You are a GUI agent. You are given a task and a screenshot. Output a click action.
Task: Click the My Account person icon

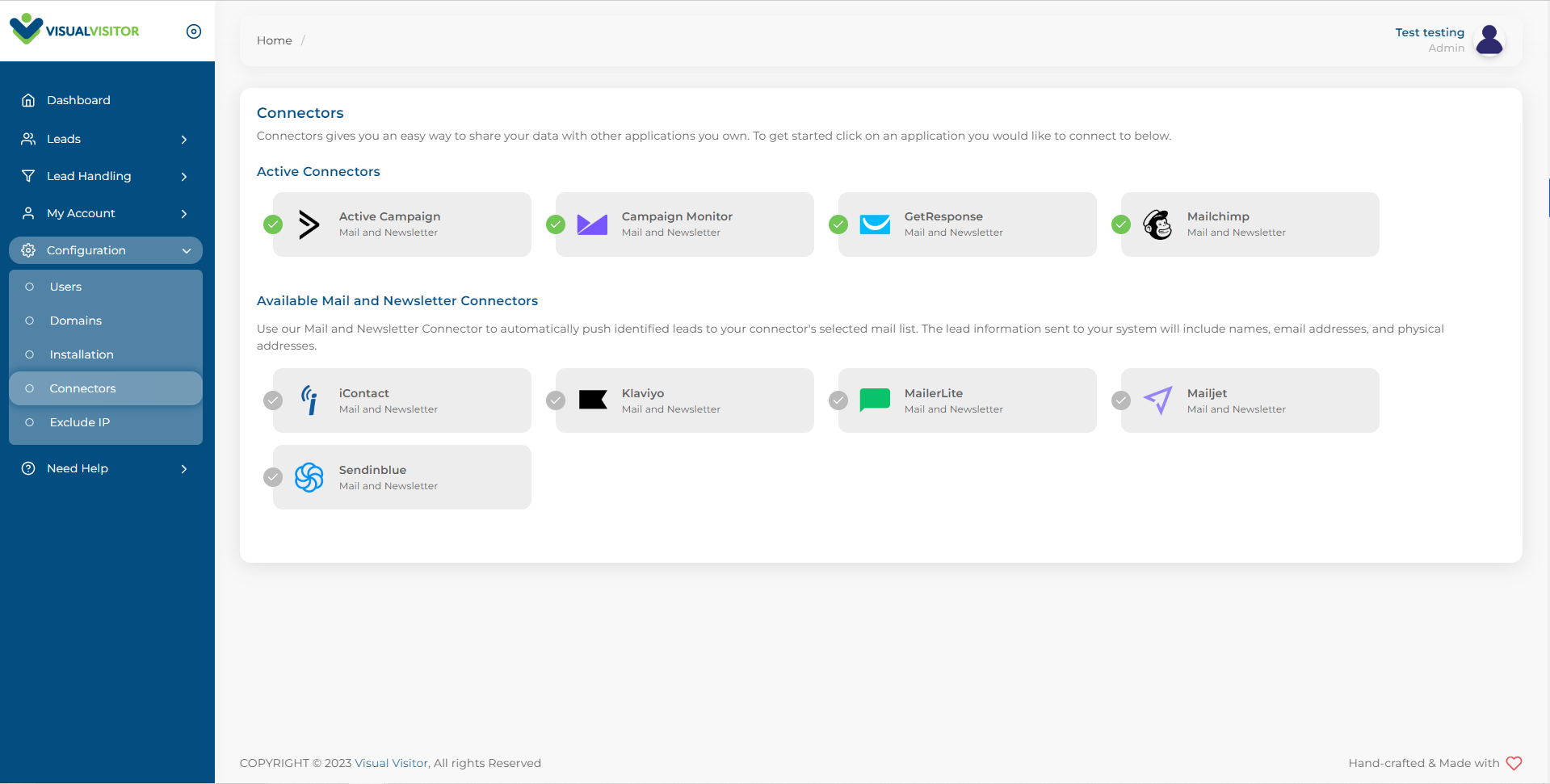[x=28, y=213]
